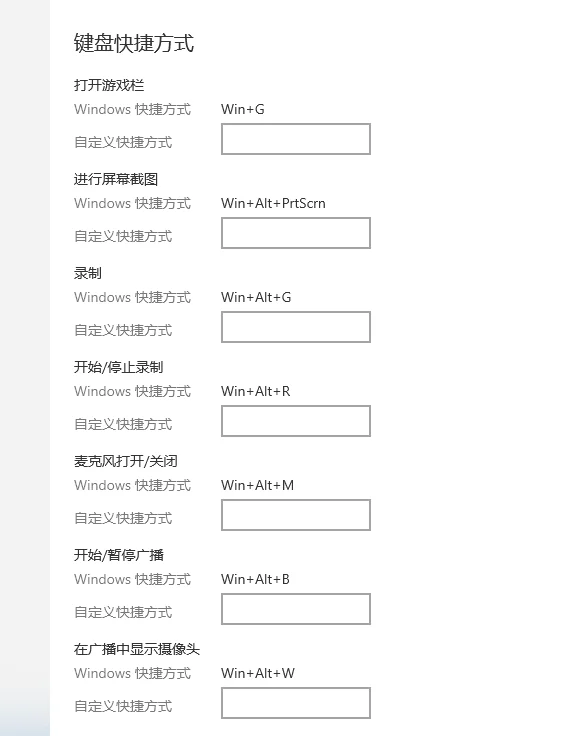Viewport: 576px width, 736px height.
Task: Click the 录制 section title
Action: point(88,273)
